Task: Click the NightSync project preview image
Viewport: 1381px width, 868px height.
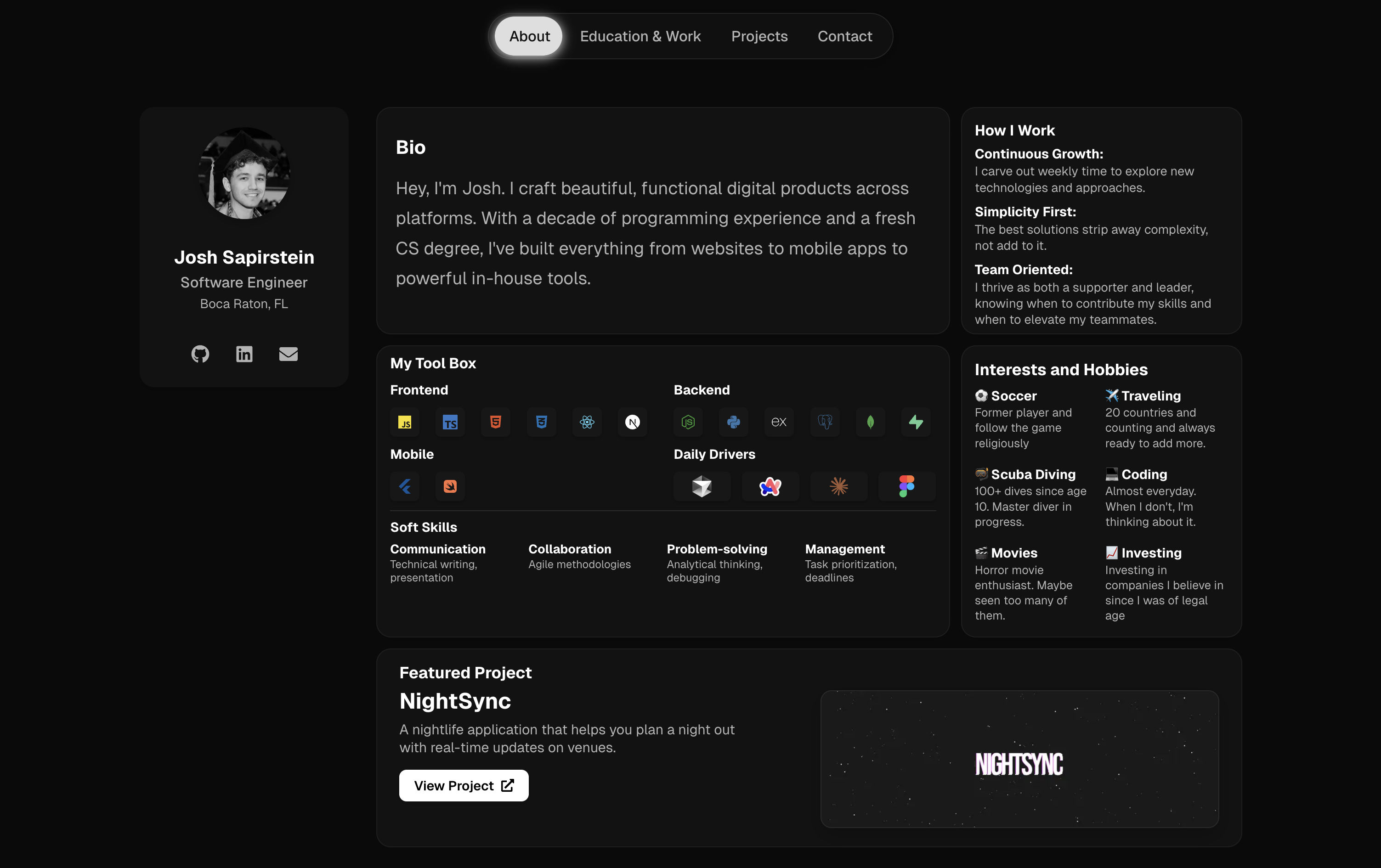Action: (1019, 759)
